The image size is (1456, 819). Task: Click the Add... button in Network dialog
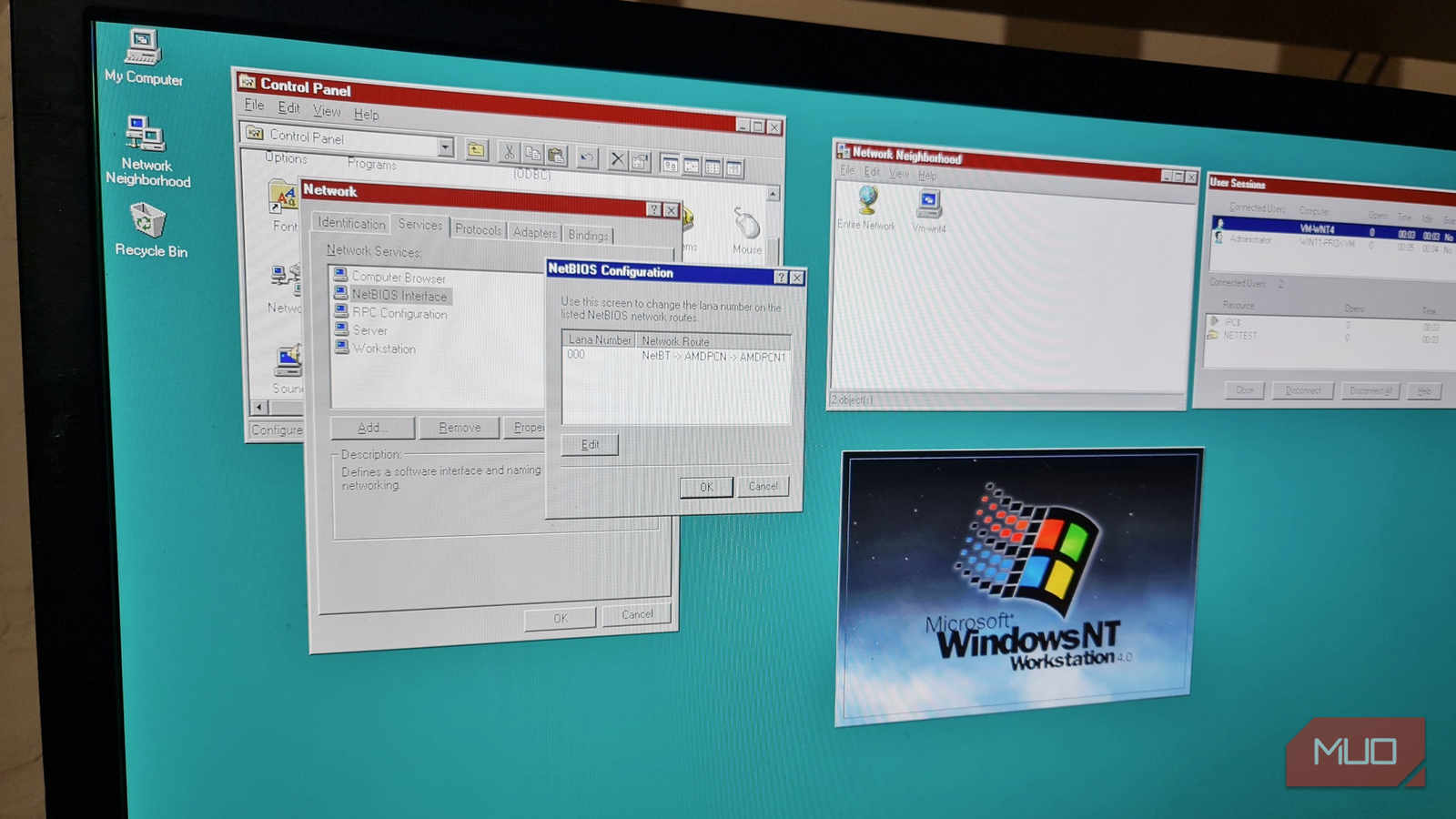(x=372, y=428)
